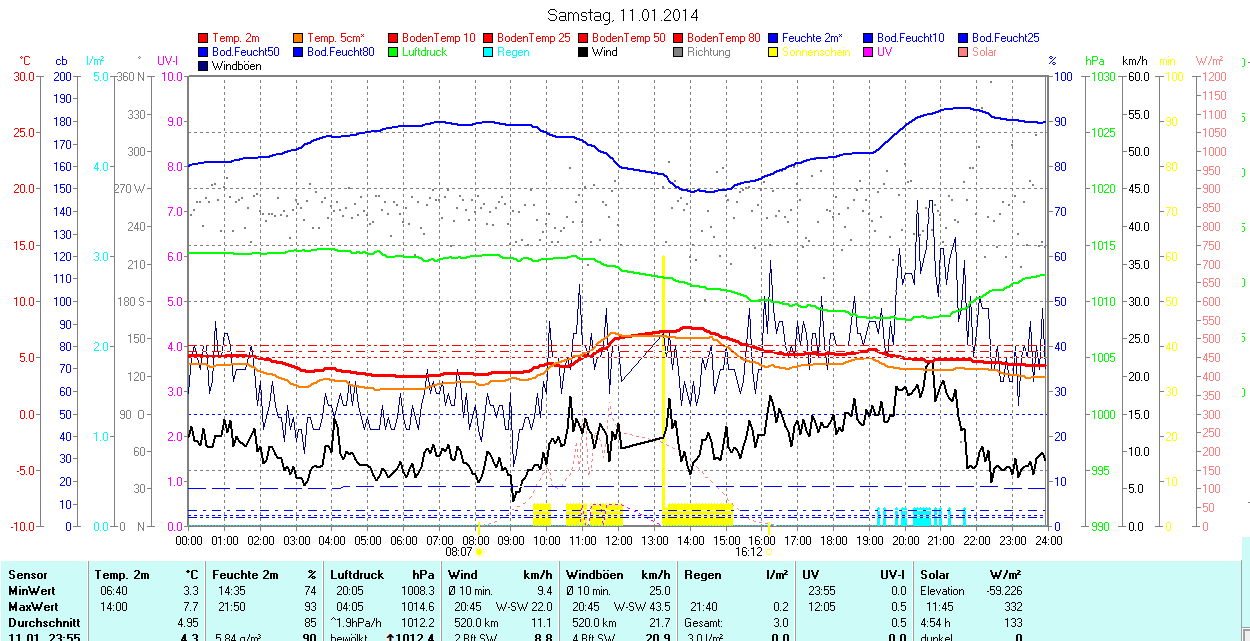1250x641 pixels.
Task: Click the Windböen column header in table
Action: [x=594, y=575]
